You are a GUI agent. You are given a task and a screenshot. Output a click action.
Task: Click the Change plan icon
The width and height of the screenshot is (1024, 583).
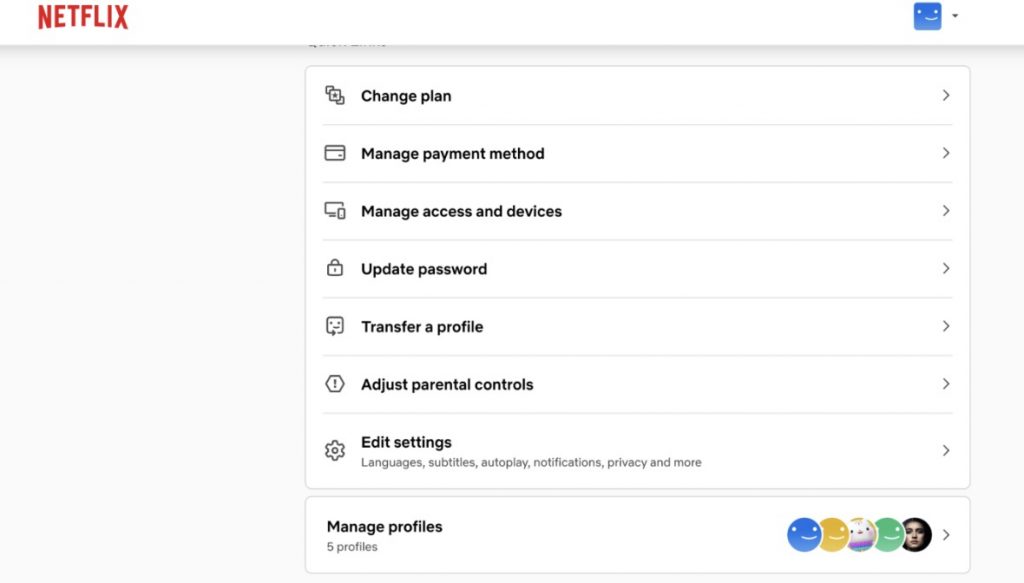tap(335, 95)
